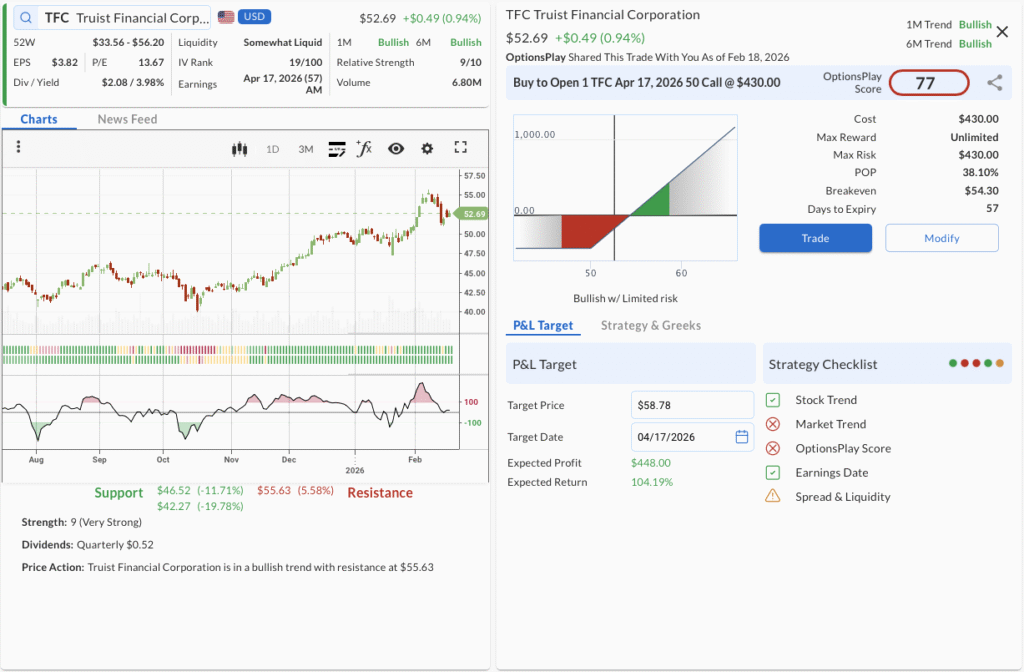Image resolution: width=1024 pixels, height=672 pixels.
Task: Toggle chart visibility with the eye icon
Action: 396,149
